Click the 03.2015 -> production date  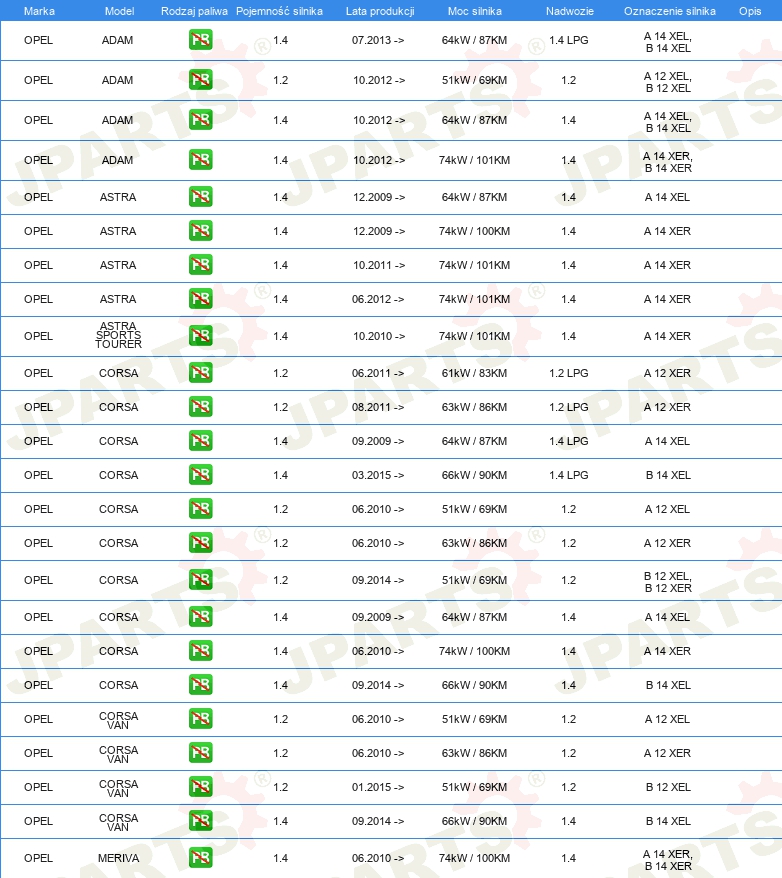(378, 475)
